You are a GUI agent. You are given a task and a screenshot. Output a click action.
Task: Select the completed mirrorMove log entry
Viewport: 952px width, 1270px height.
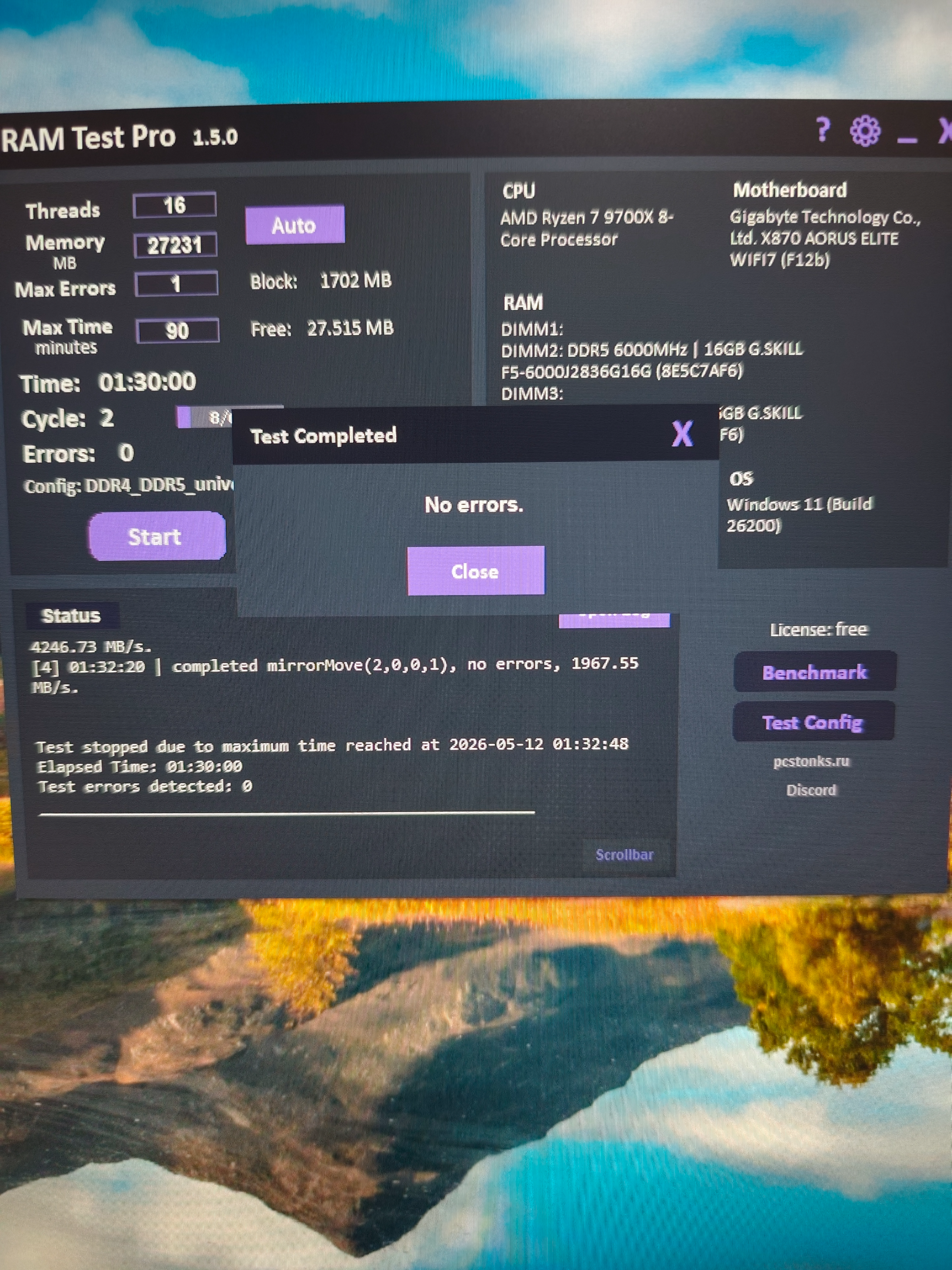(335, 675)
